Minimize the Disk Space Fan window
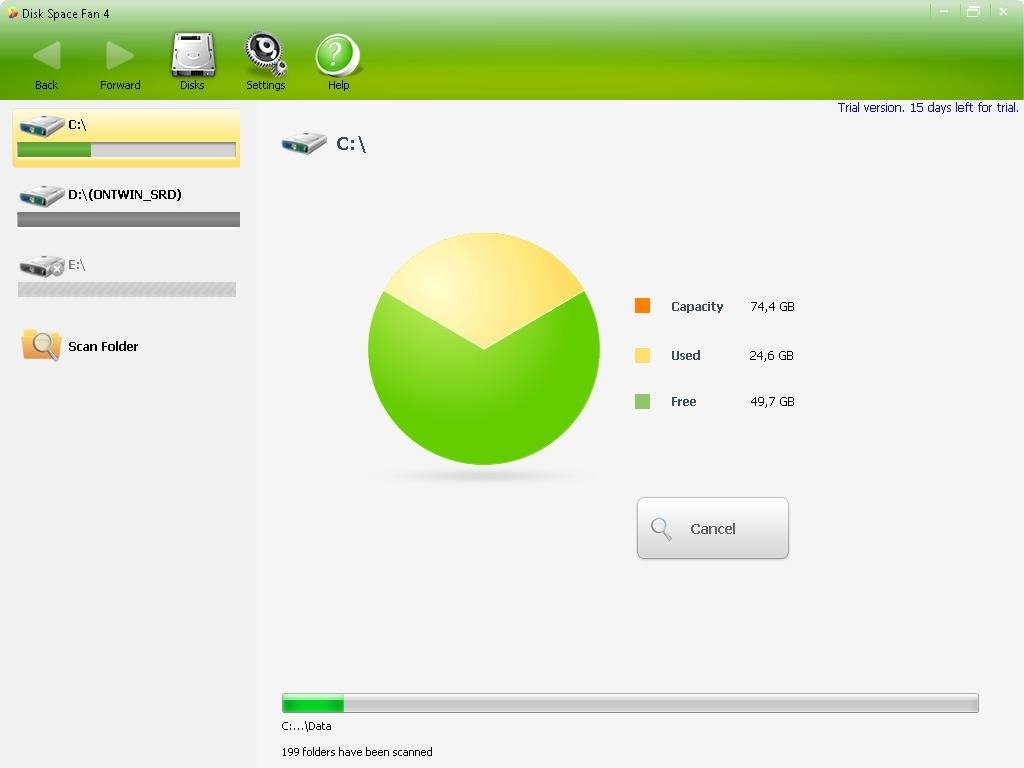Image resolution: width=1024 pixels, height=768 pixels. [944, 12]
